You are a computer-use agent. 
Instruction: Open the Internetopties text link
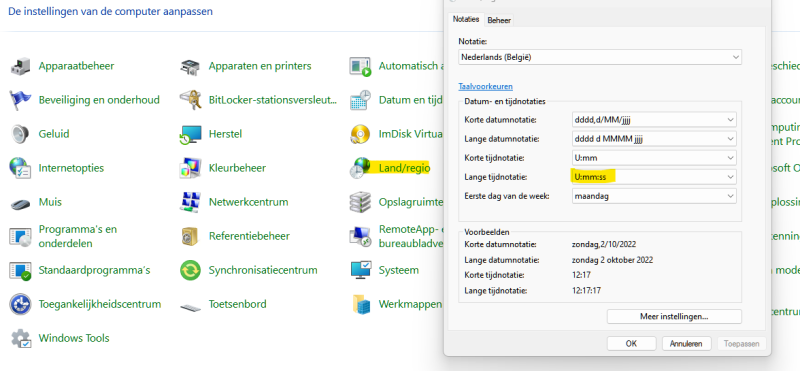(x=71, y=168)
